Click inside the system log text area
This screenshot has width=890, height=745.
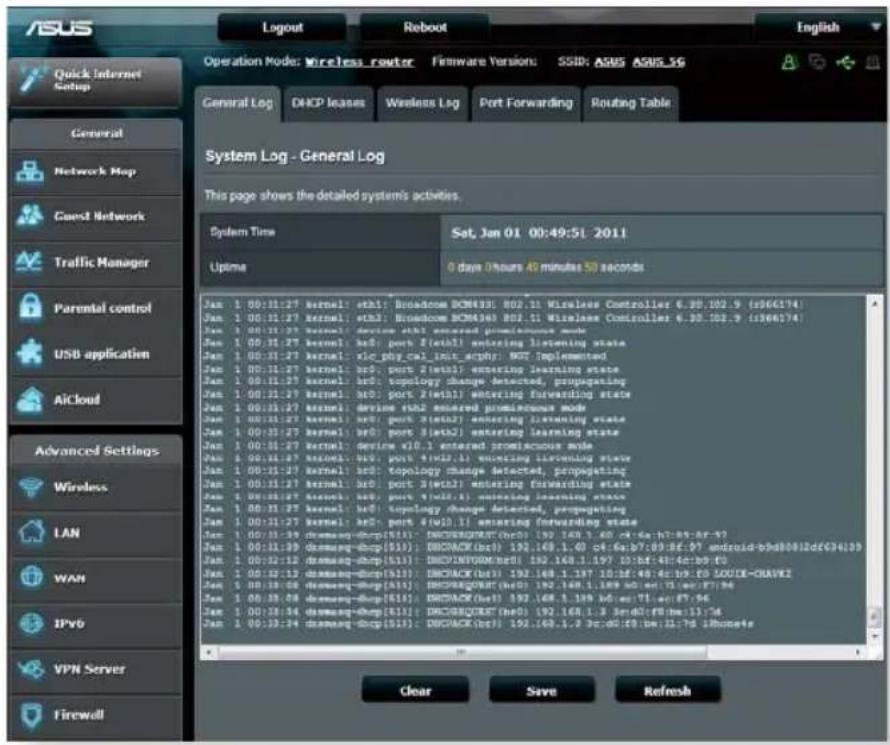(x=534, y=470)
